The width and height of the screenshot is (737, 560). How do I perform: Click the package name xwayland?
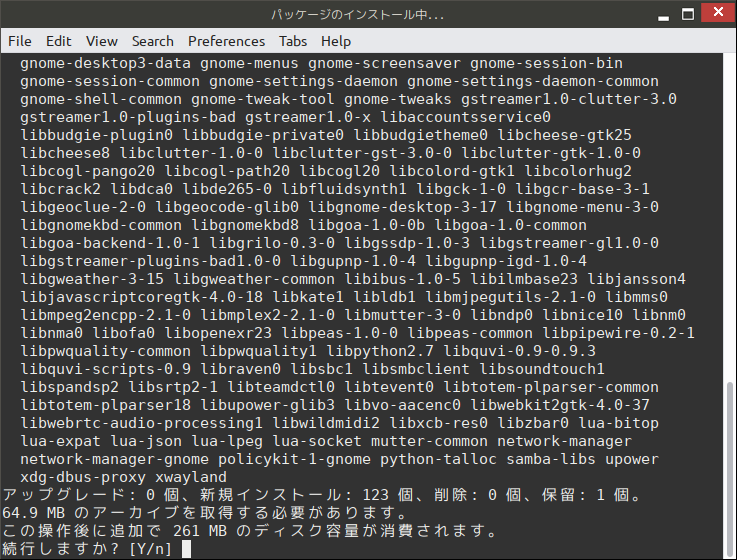[x=191, y=477]
